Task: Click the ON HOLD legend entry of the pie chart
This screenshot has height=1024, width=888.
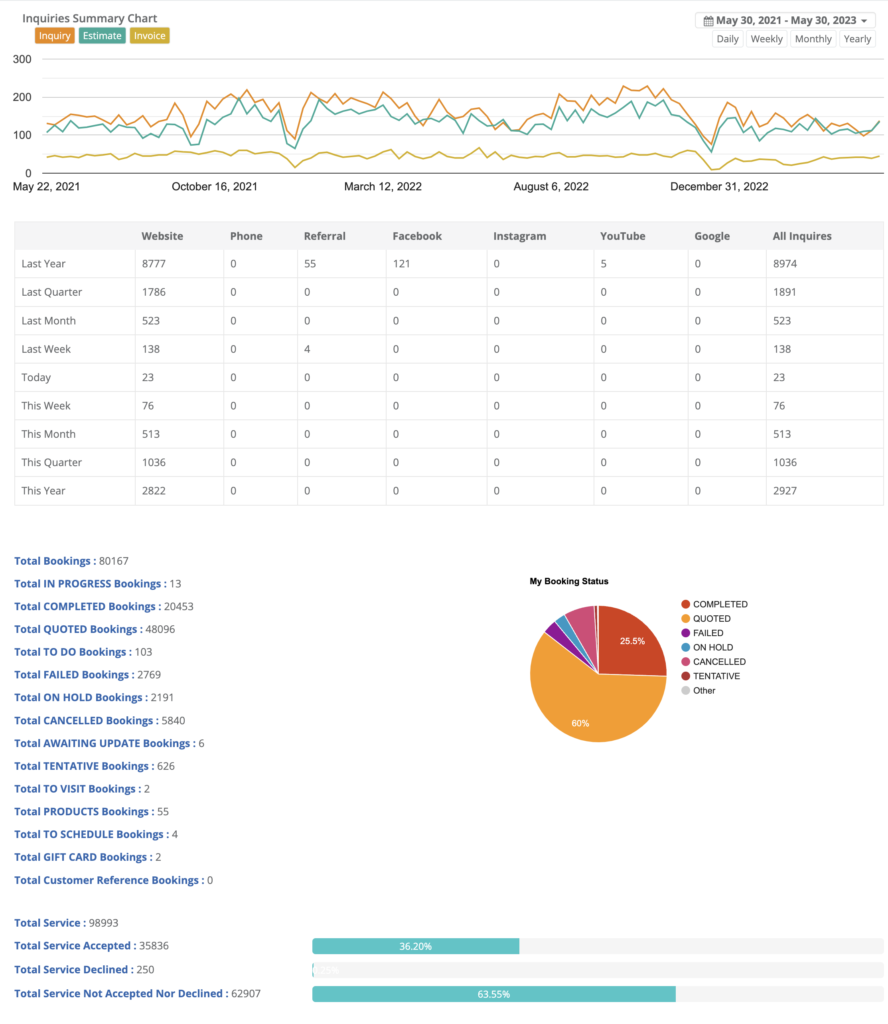Action: tap(707, 648)
